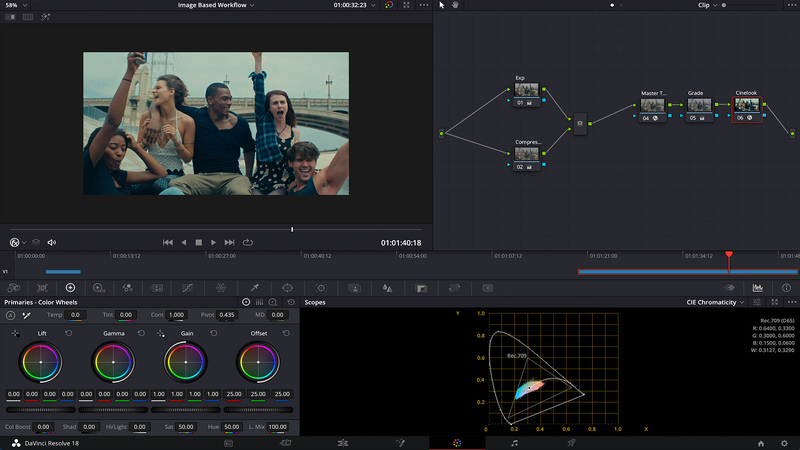
Task: Reset the Gamma color wheel
Action: pos(141,333)
